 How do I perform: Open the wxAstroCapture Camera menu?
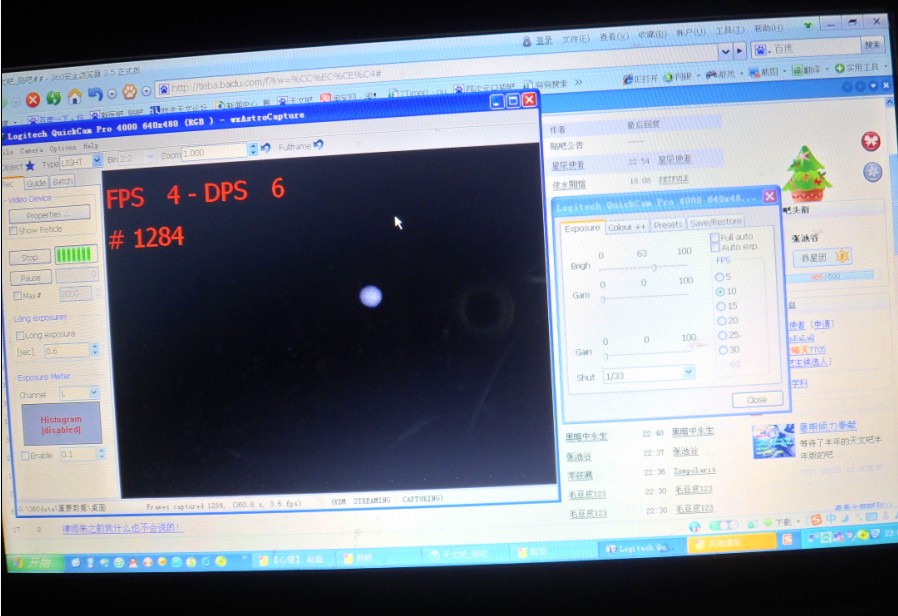coord(31,150)
